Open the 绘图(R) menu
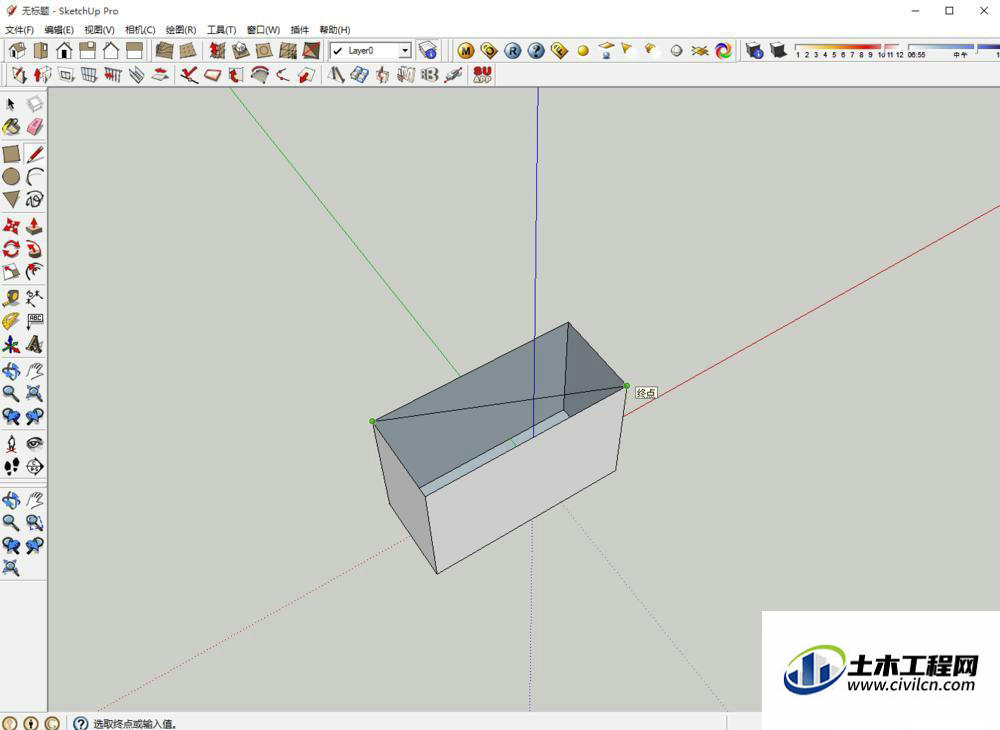Image resolution: width=1000 pixels, height=730 pixels. [180, 30]
